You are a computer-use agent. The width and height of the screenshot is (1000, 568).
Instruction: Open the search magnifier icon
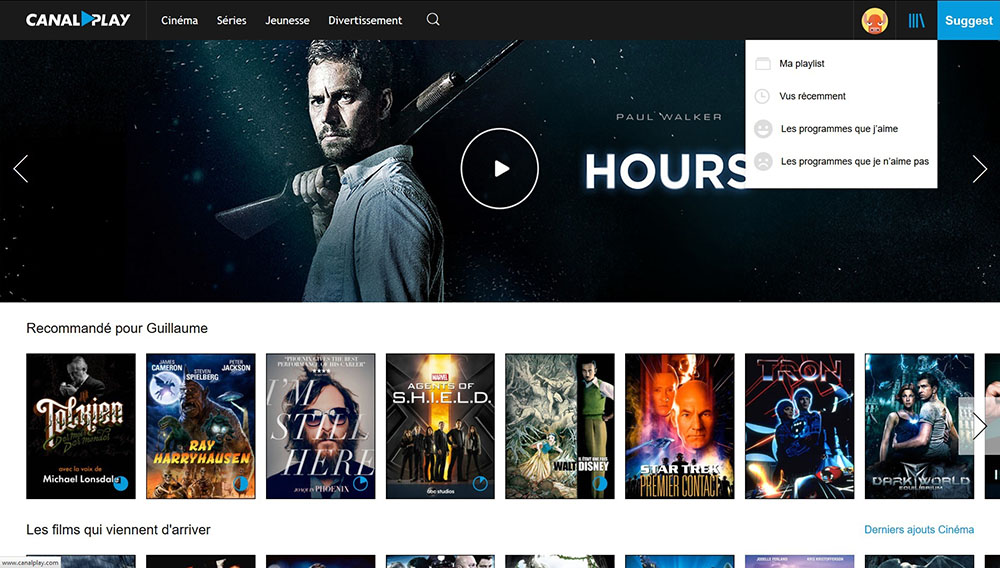click(433, 19)
